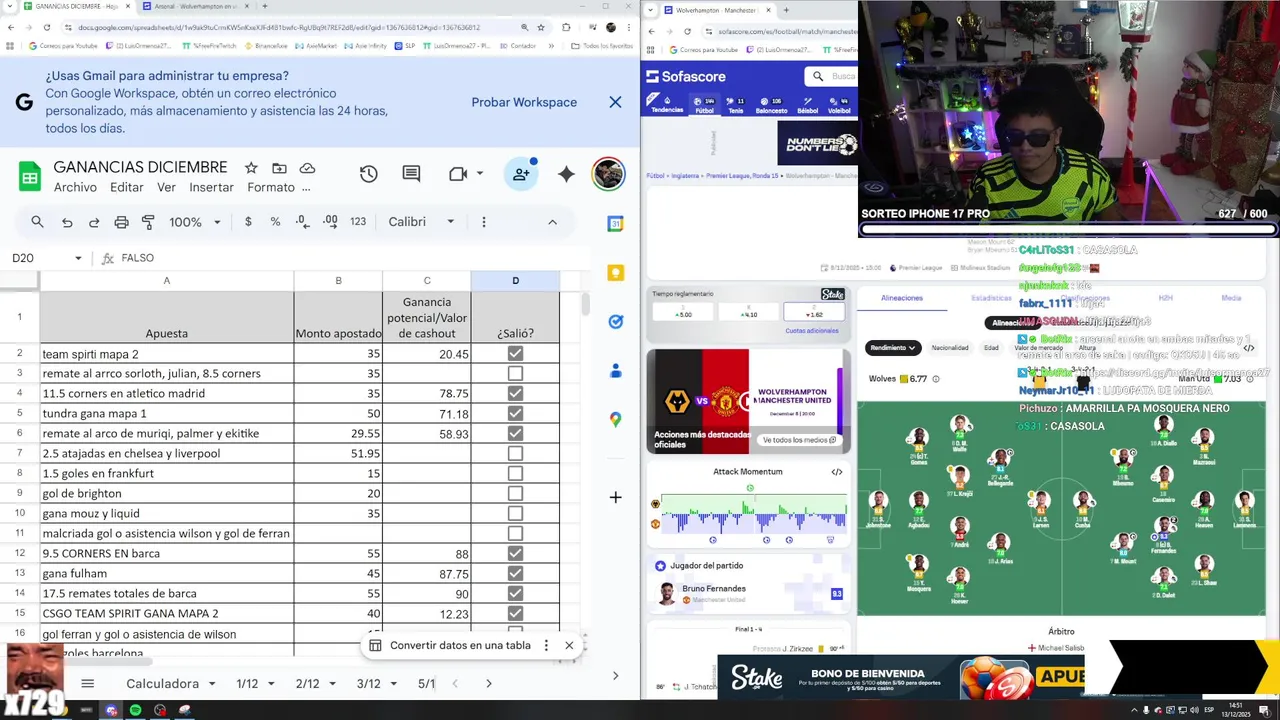Image resolution: width=1280 pixels, height=720 pixels.
Task: Select the Alineaciones tab on Sofascore
Action: coord(902,298)
